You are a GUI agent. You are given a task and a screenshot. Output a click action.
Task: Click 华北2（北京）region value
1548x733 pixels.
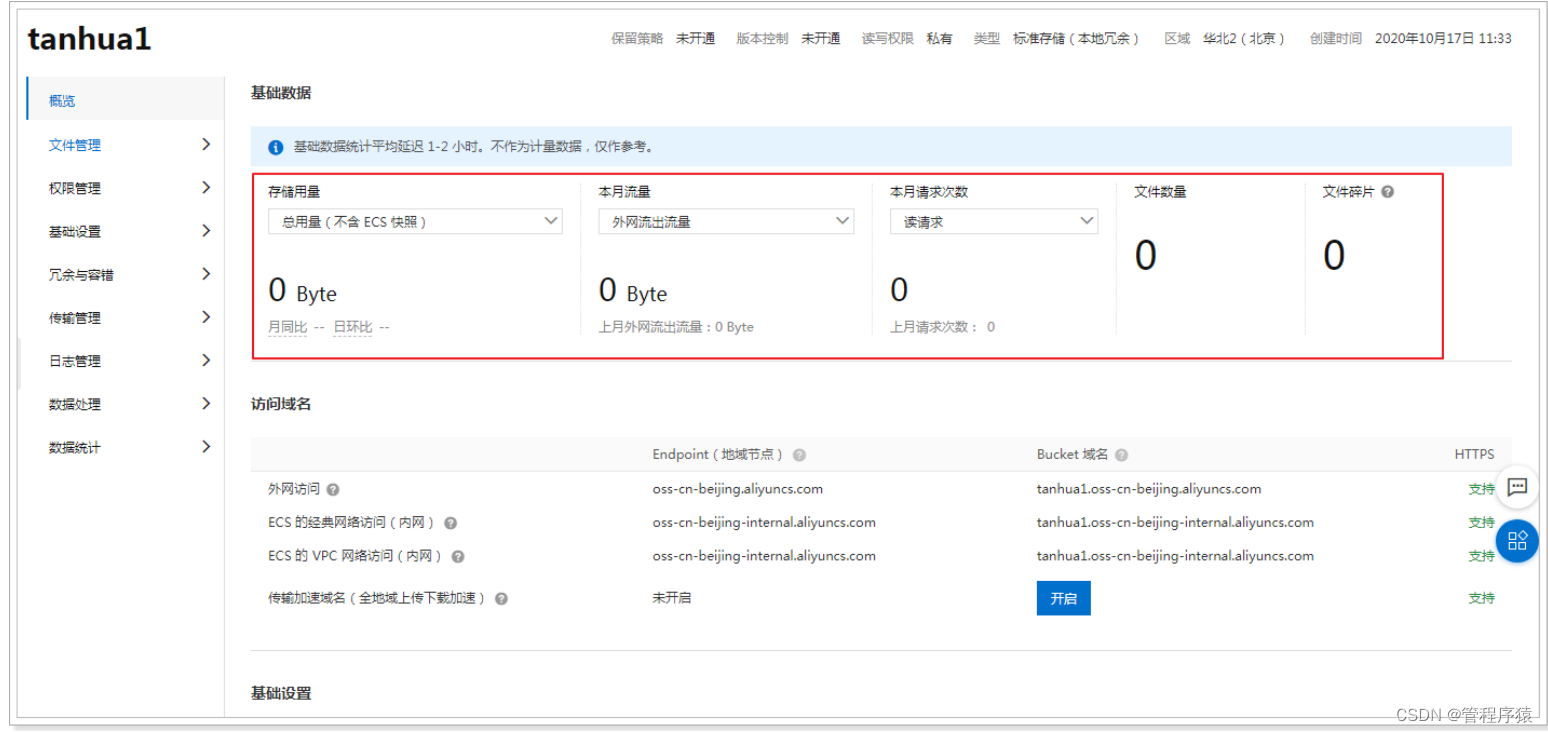click(1244, 38)
